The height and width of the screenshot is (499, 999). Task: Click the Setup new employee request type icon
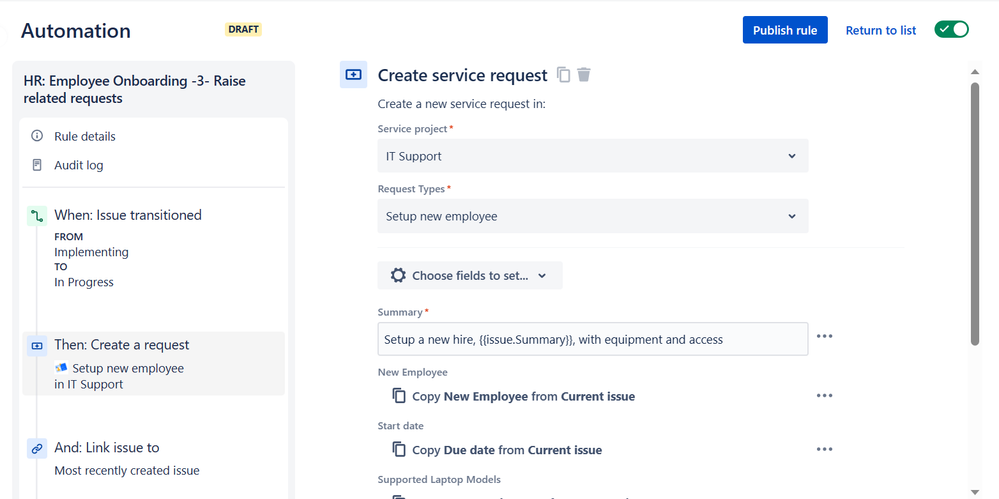point(61,368)
